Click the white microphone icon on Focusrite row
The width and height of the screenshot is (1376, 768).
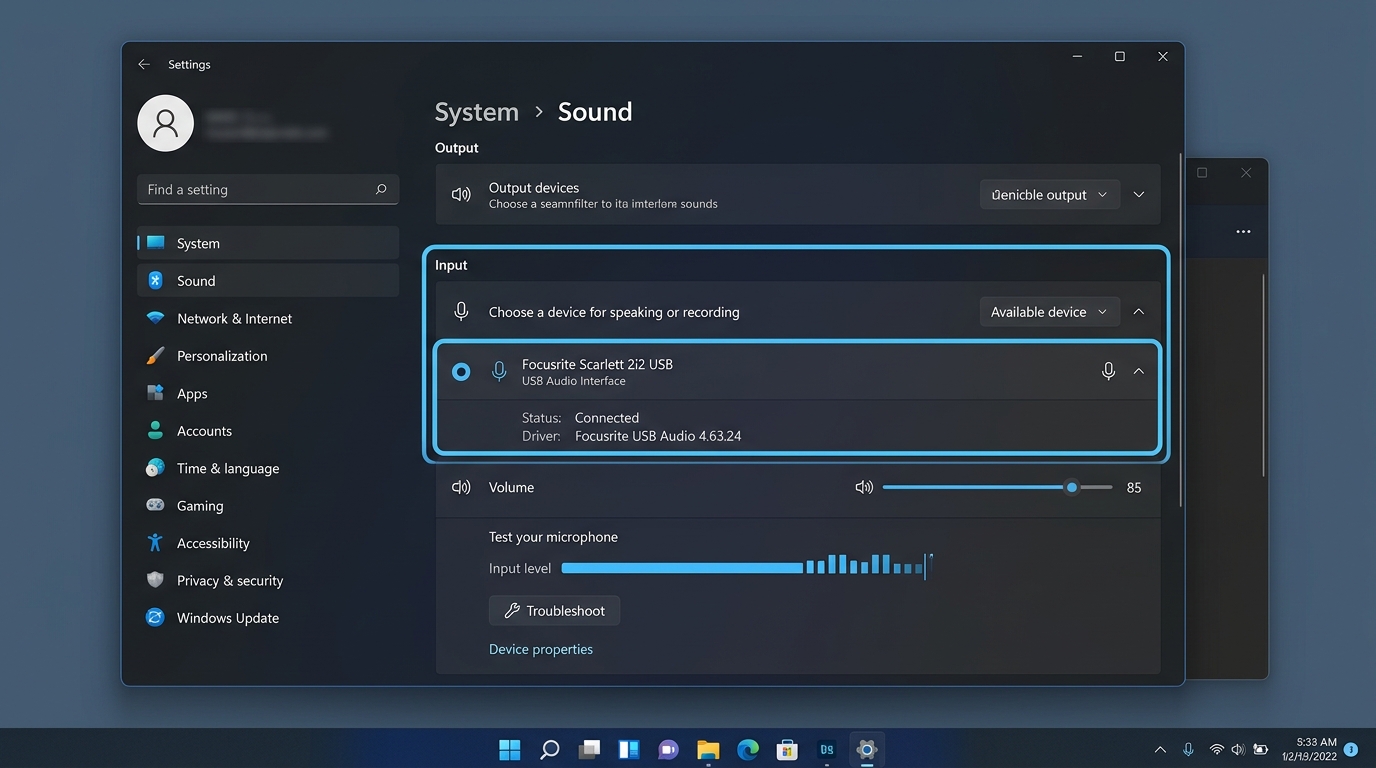pyautogui.click(x=1108, y=371)
